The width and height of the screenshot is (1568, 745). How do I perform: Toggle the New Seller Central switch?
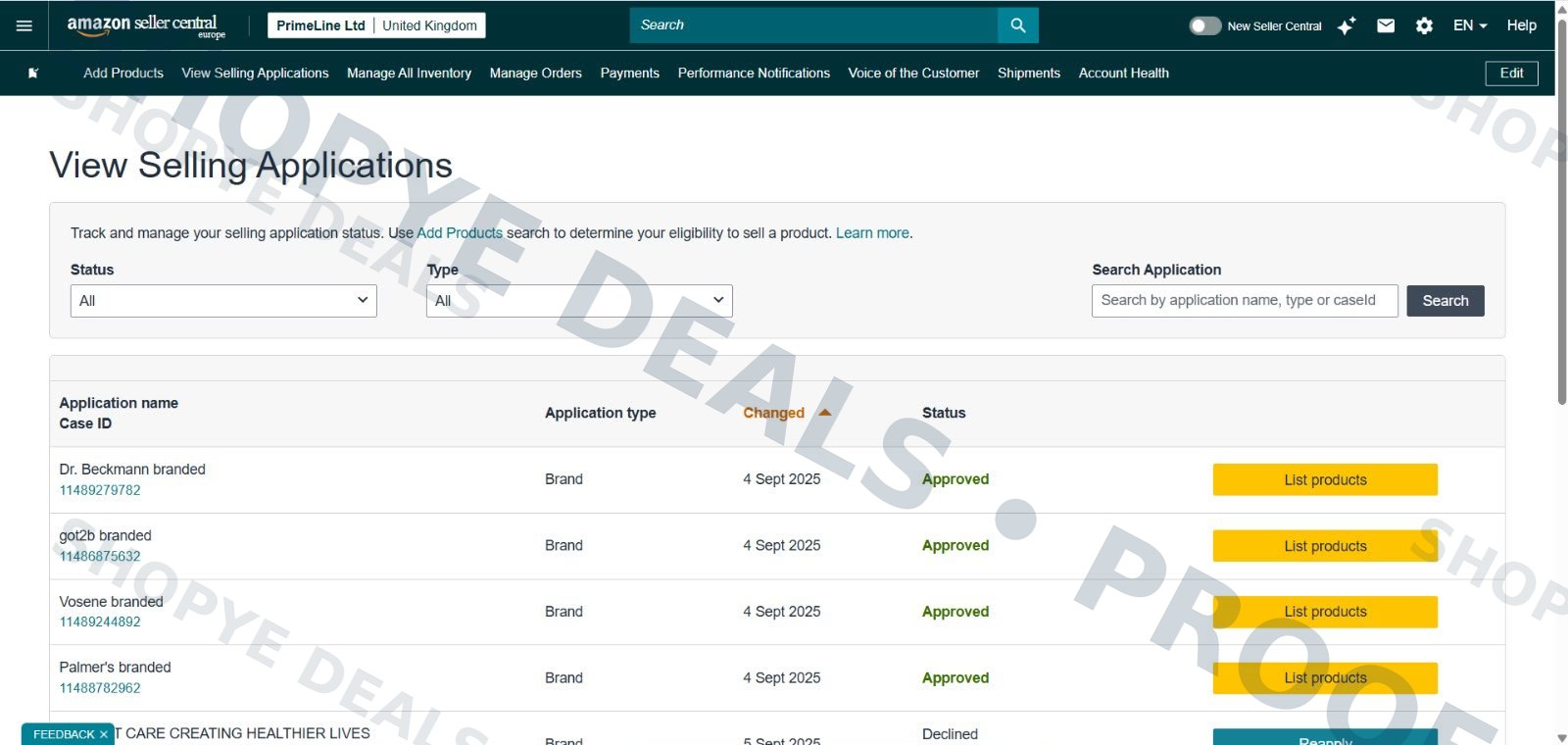(x=1204, y=25)
